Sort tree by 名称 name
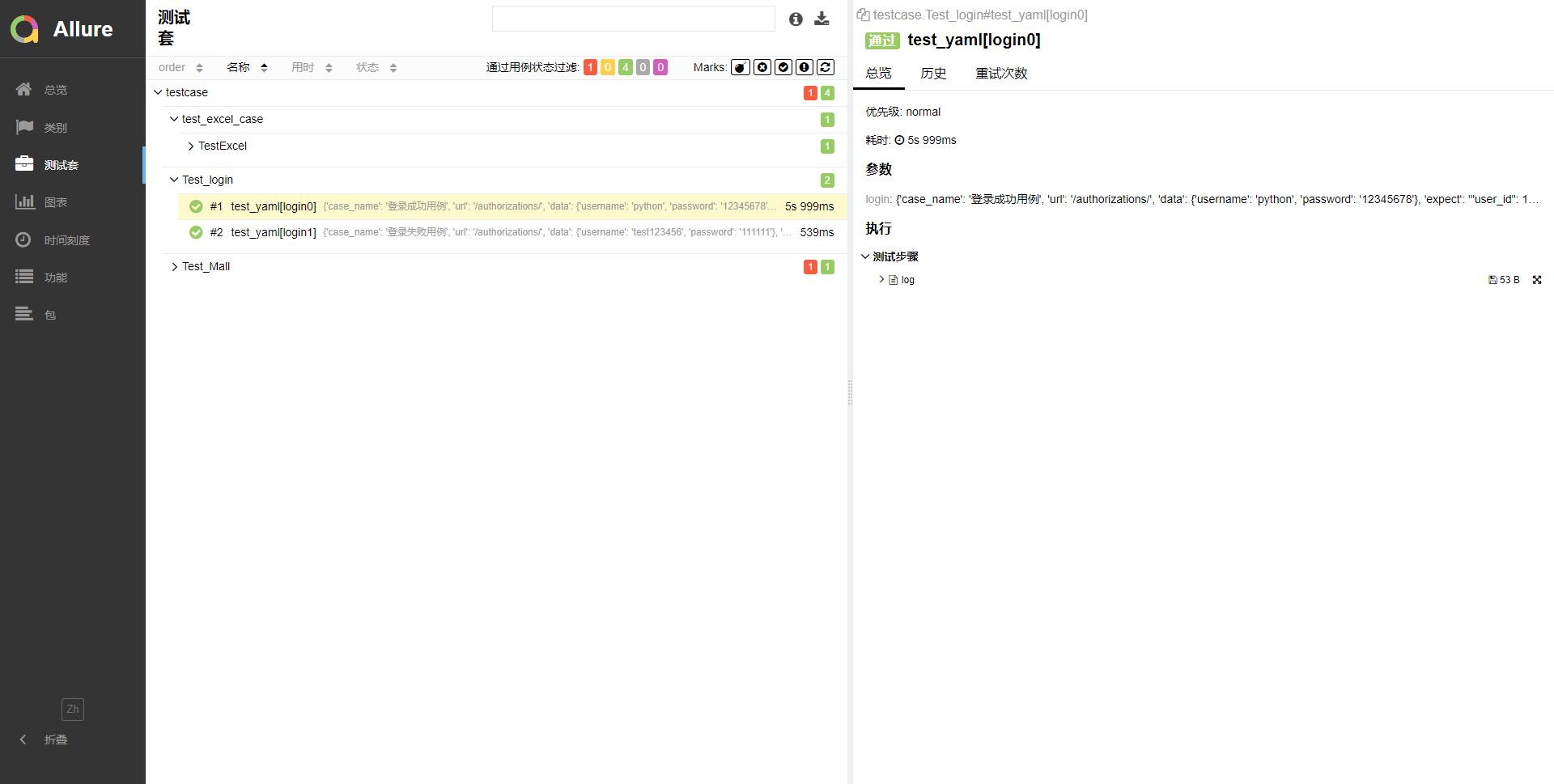1554x784 pixels. pyautogui.click(x=247, y=67)
